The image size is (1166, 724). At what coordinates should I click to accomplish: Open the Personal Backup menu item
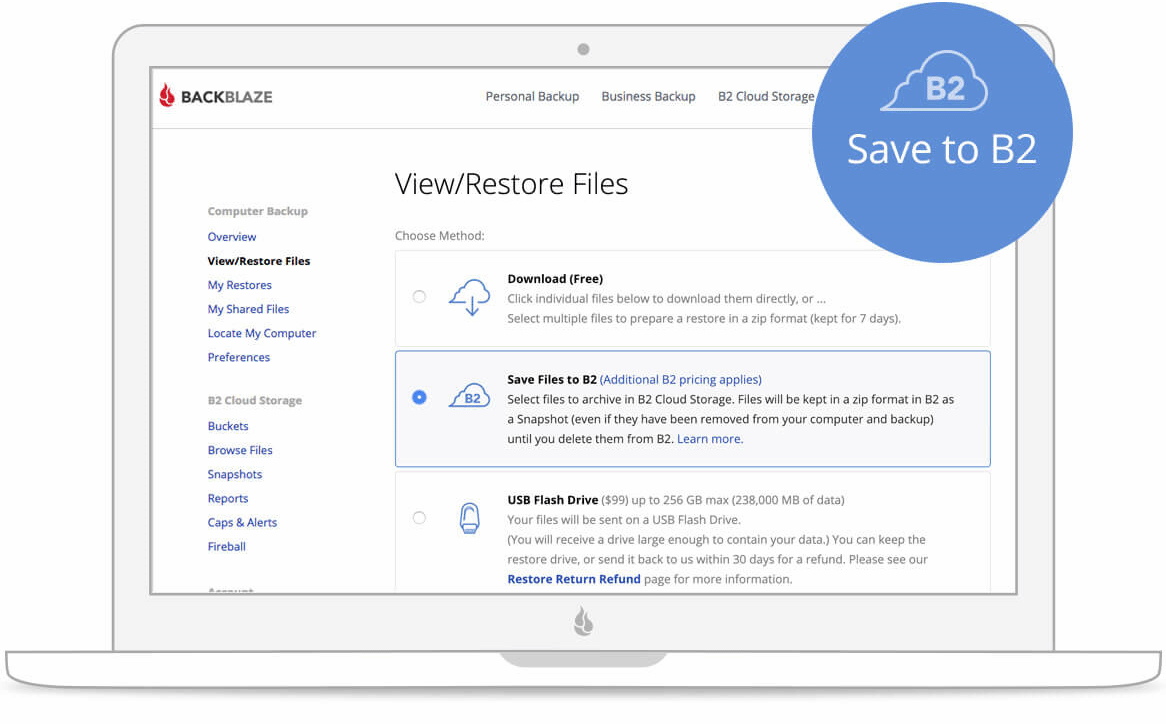click(532, 96)
